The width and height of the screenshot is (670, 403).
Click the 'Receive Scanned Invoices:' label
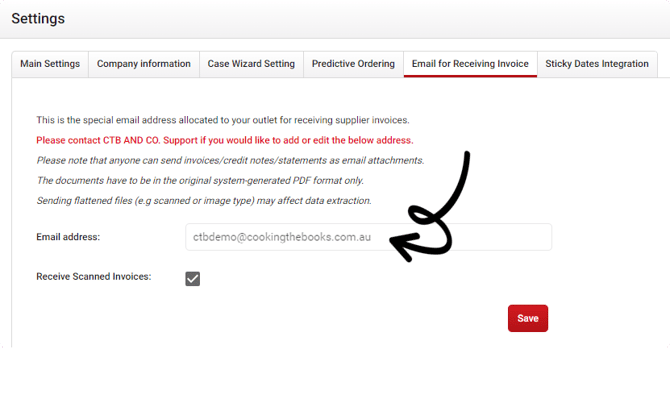click(94, 277)
